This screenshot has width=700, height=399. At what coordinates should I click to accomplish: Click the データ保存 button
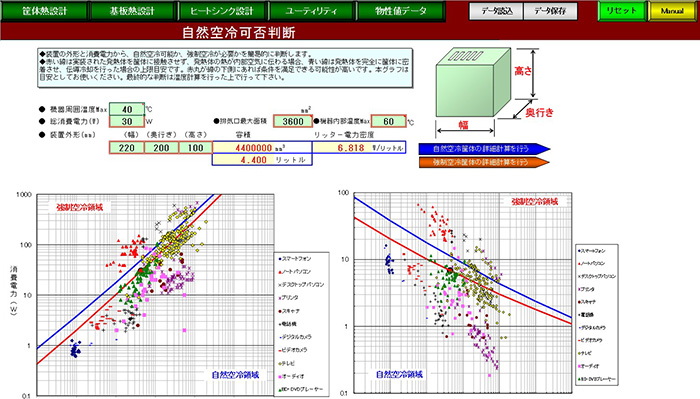click(x=550, y=11)
